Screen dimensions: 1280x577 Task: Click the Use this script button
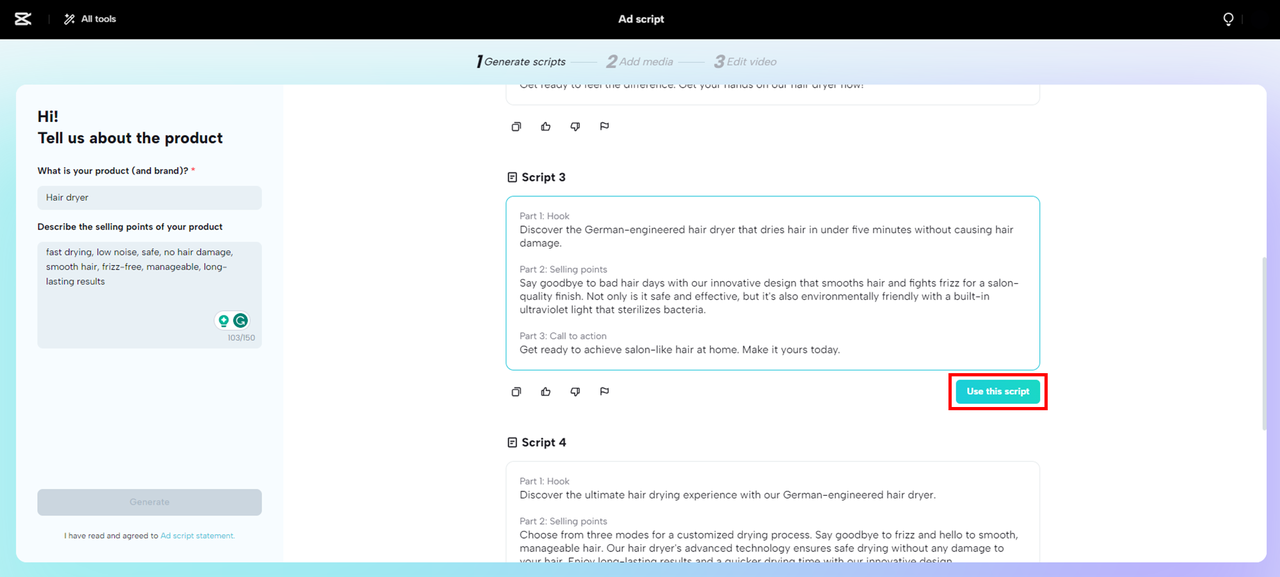point(998,392)
